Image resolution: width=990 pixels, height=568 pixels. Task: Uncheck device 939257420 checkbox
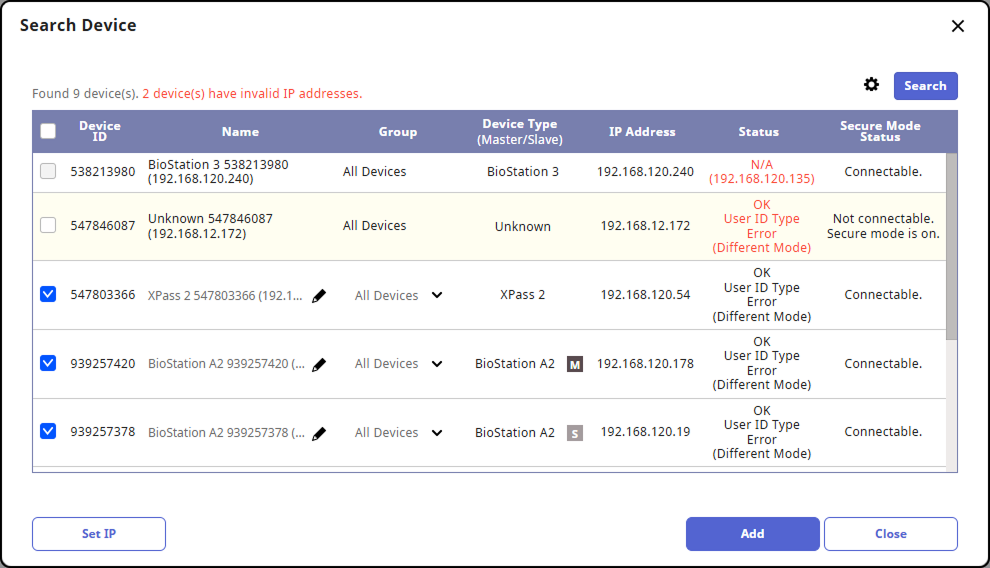coord(48,363)
